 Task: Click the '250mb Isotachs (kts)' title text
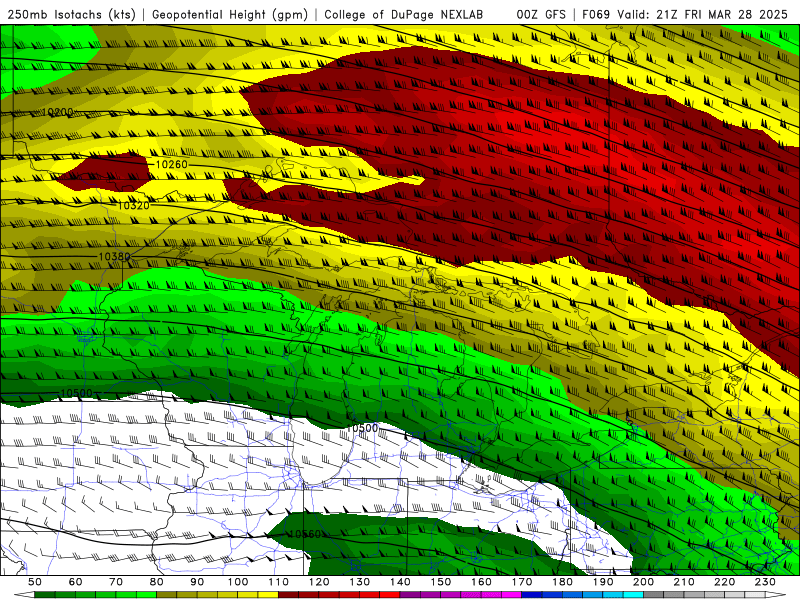[71, 14]
